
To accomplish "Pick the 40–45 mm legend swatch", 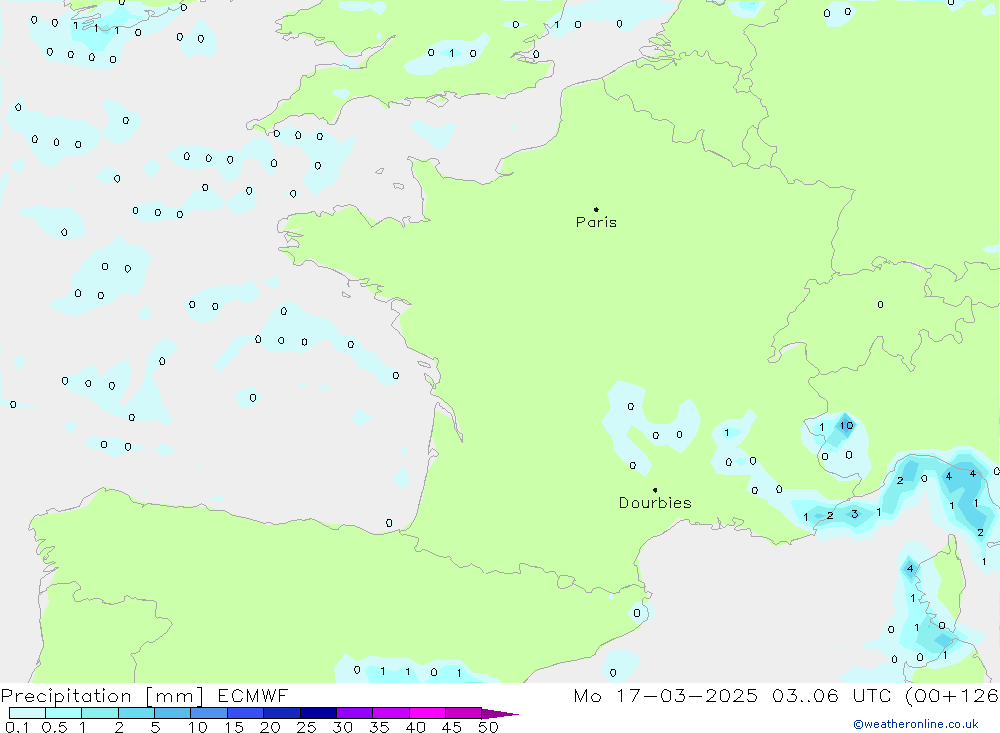I will [x=427, y=713].
